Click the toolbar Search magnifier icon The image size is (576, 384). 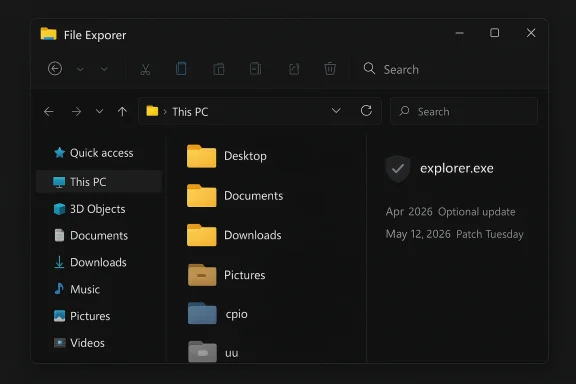pyautogui.click(x=369, y=68)
